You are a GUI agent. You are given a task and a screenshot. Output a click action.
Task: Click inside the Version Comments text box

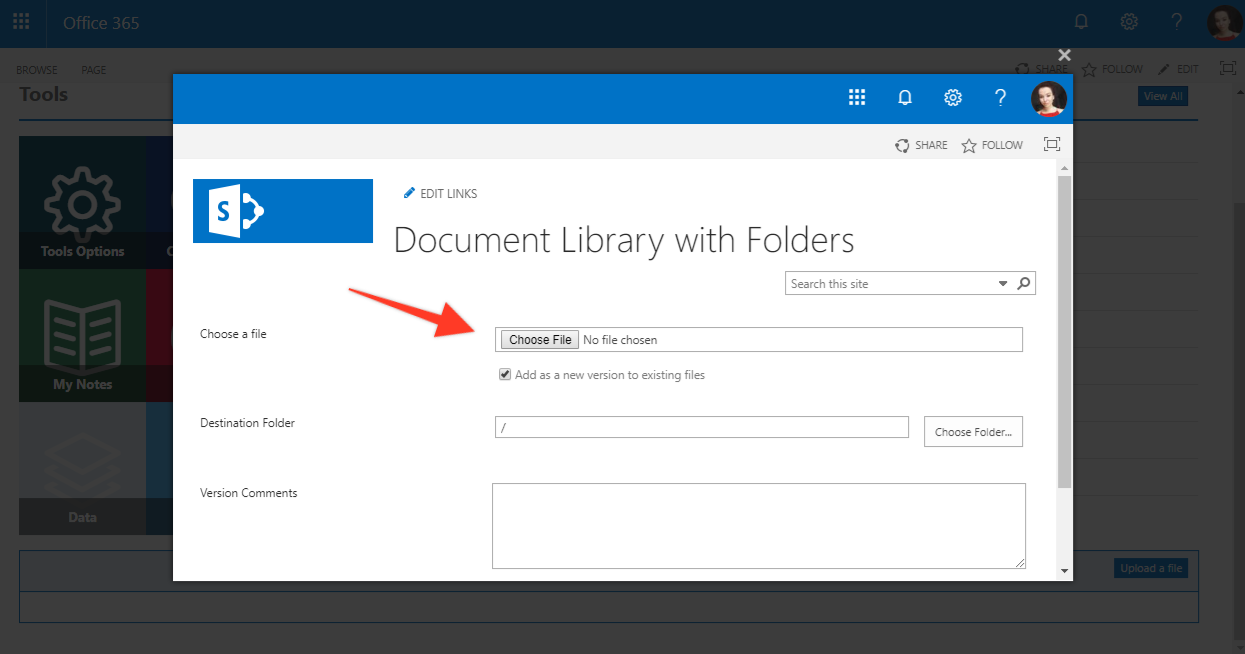click(x=758, y=525)
